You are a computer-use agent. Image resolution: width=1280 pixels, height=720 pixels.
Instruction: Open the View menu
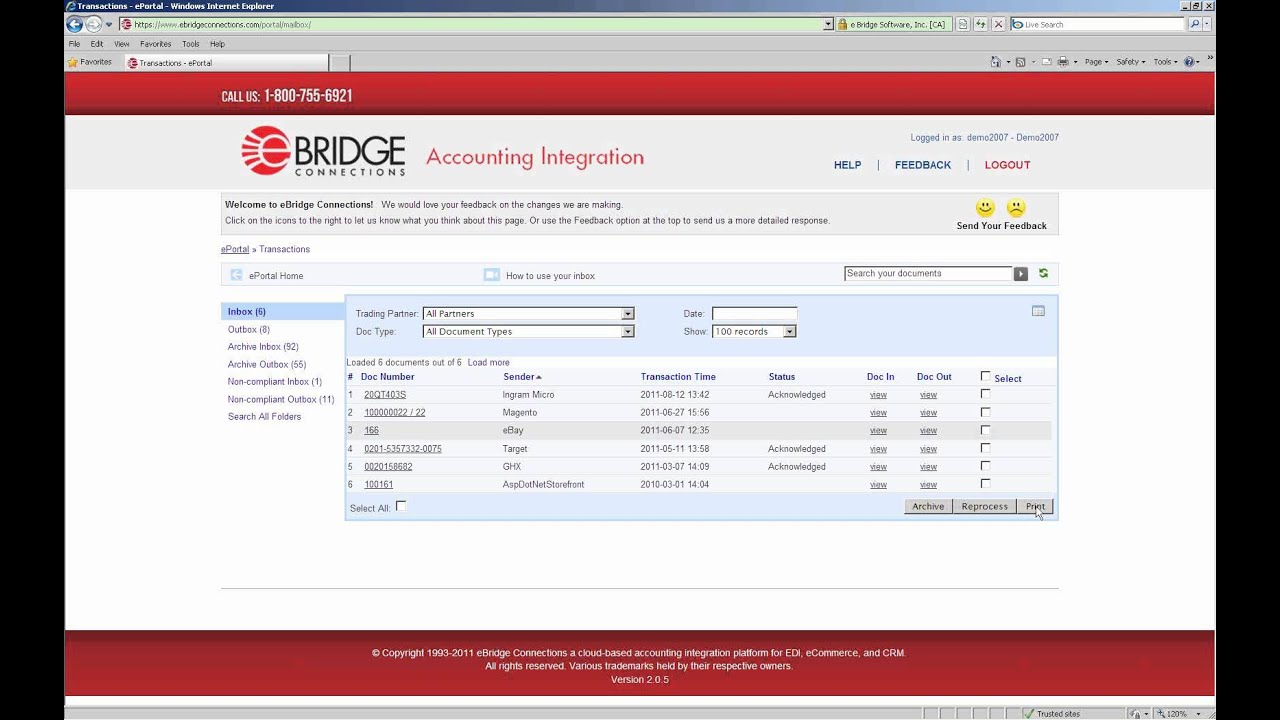click(x=122, y=44)
